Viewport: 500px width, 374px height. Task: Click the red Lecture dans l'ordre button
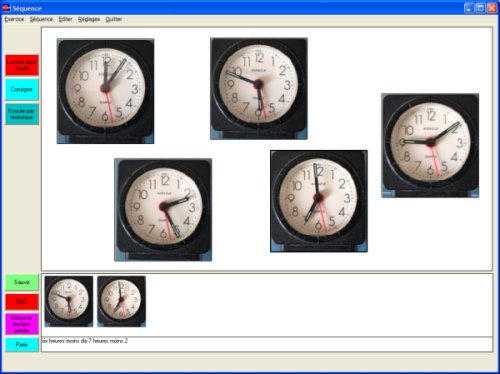[22, 65]
